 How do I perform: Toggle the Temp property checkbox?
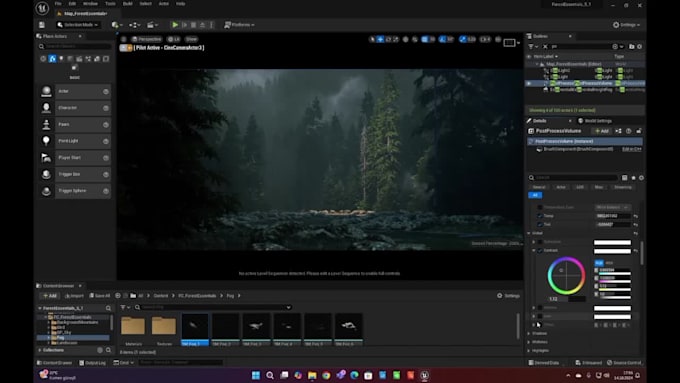pyautogui.click(x=540, y=216)
